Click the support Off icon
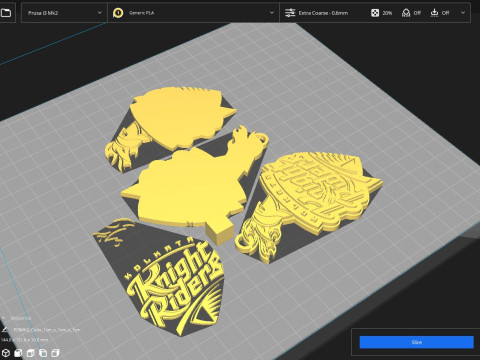The height and width of the screenshot is (360, 480). (406, 13)
